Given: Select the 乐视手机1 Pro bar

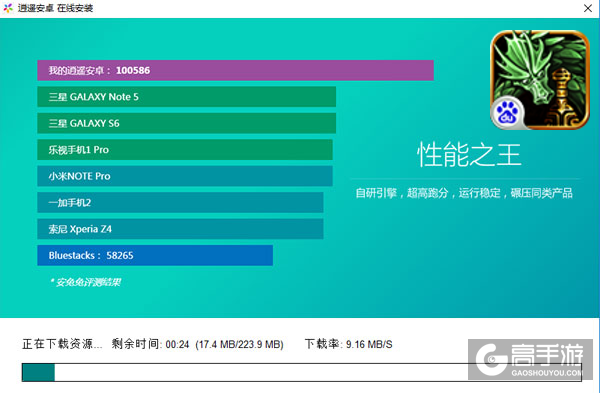Looking at the screenshot, I should click(185, 150).
